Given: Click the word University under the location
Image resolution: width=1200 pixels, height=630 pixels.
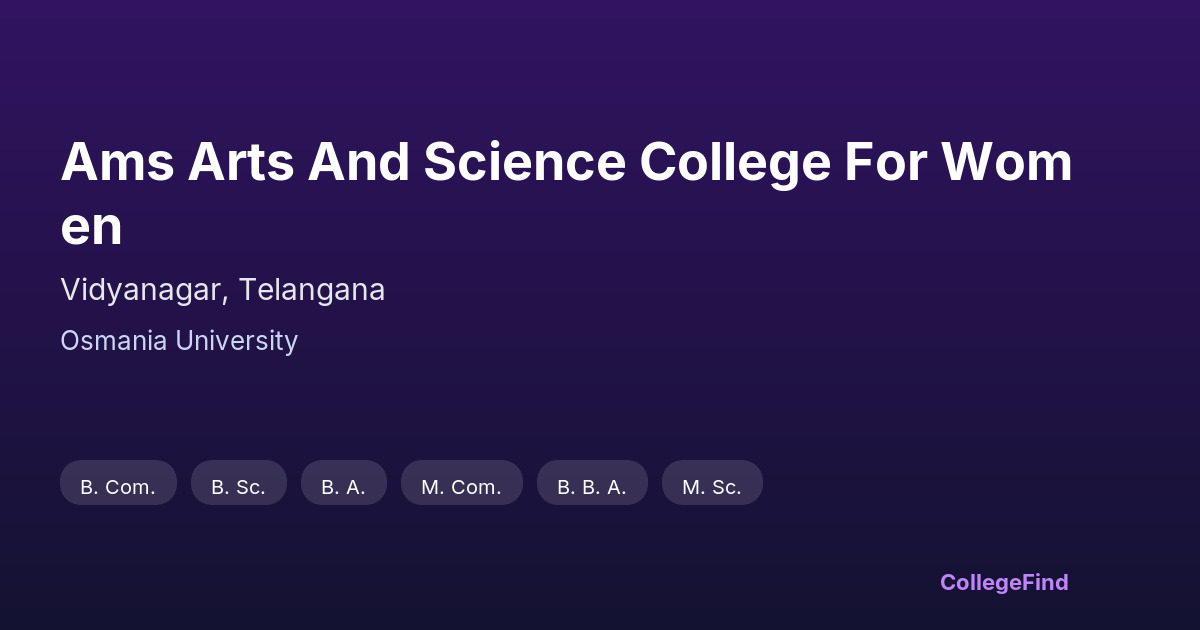Looking at the screenshot, I should pos(236,341).
